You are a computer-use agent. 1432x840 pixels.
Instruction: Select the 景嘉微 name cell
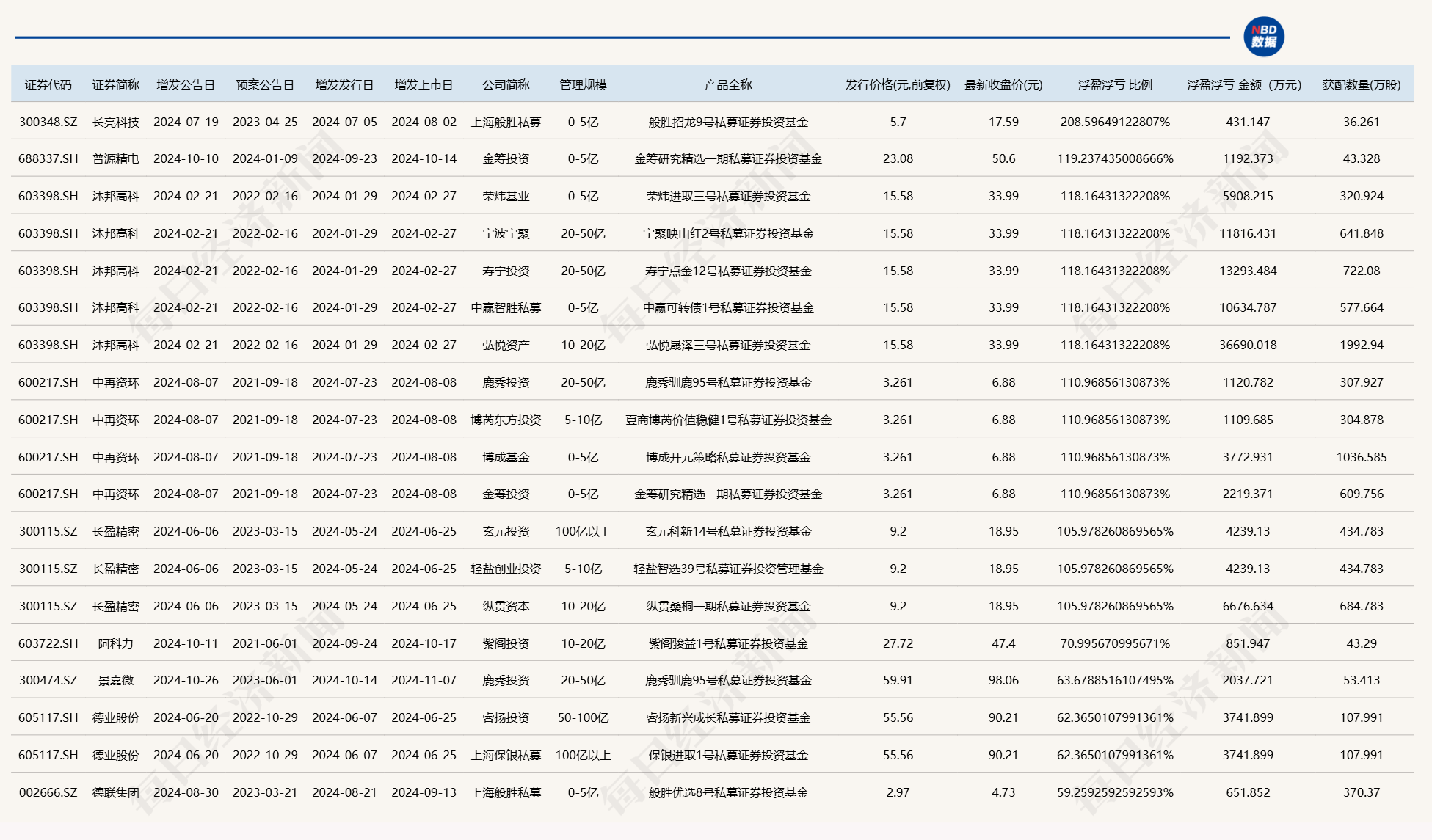point(116,680)
